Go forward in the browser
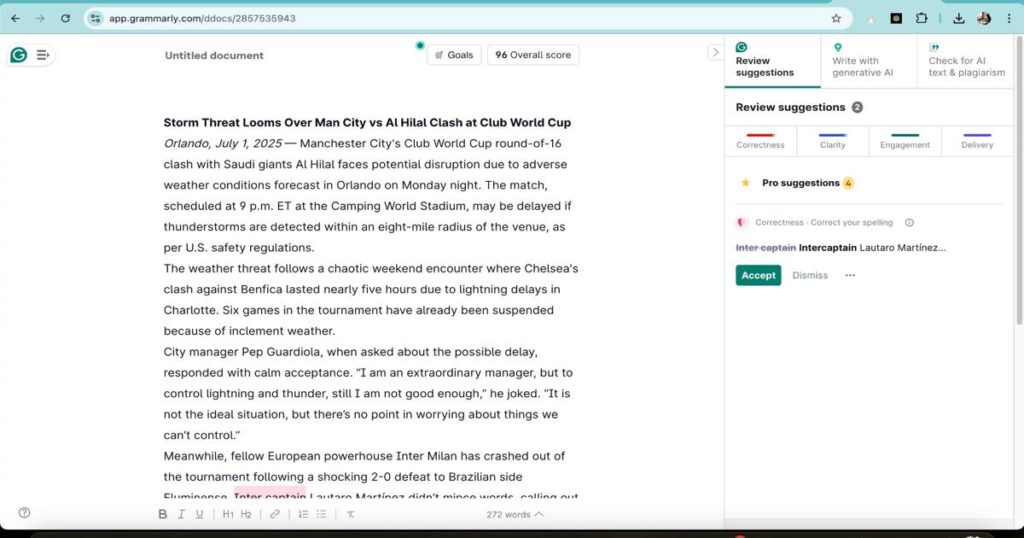Image resolution: width=1024 pixels, height=538 pixels. coord(40,18)
